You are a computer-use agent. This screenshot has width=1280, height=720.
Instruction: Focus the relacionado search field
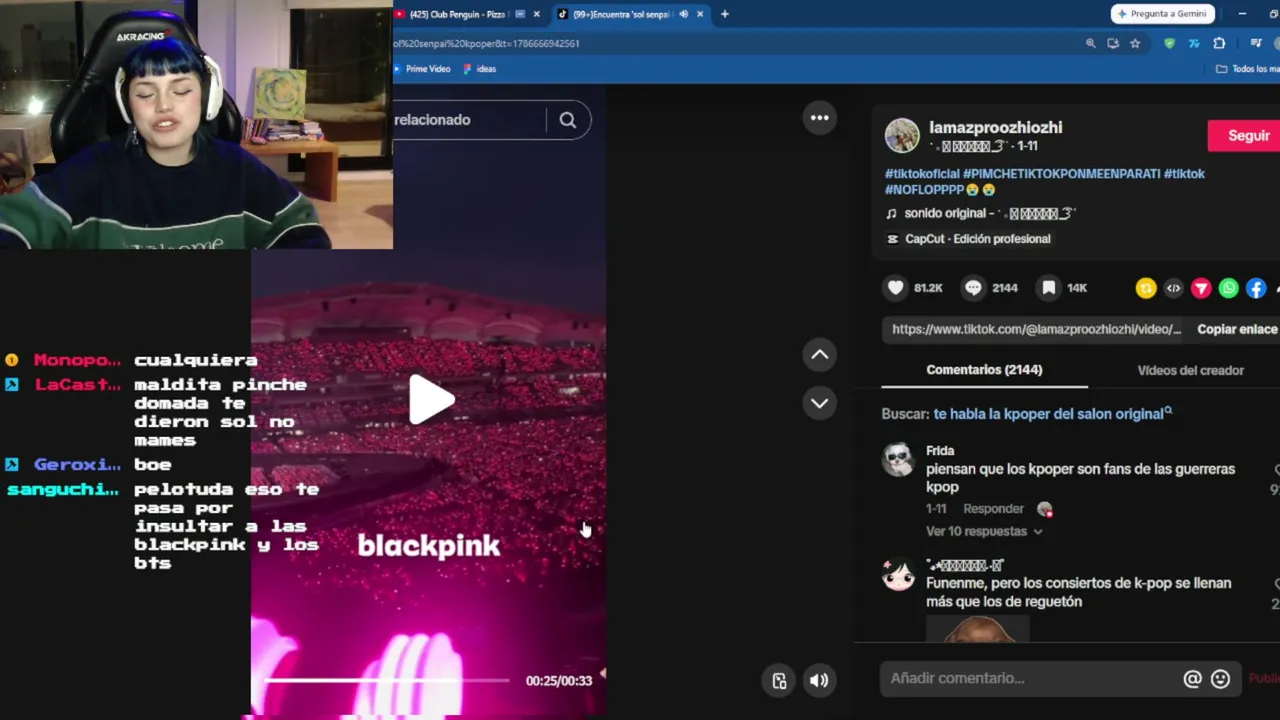coord(470,120)
